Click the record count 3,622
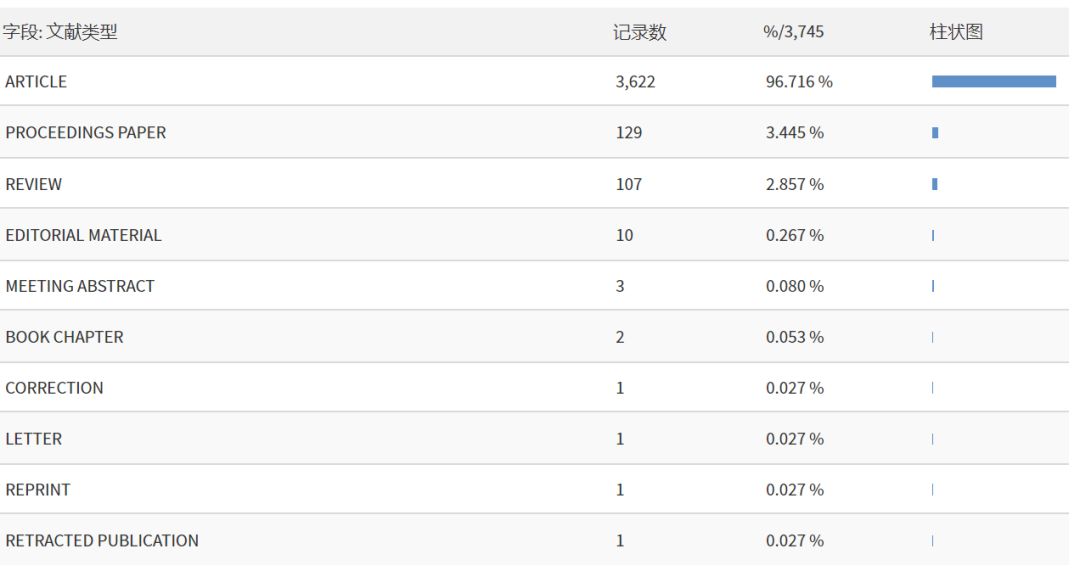This screenshot has height=571, width=1080. (635, 82)
